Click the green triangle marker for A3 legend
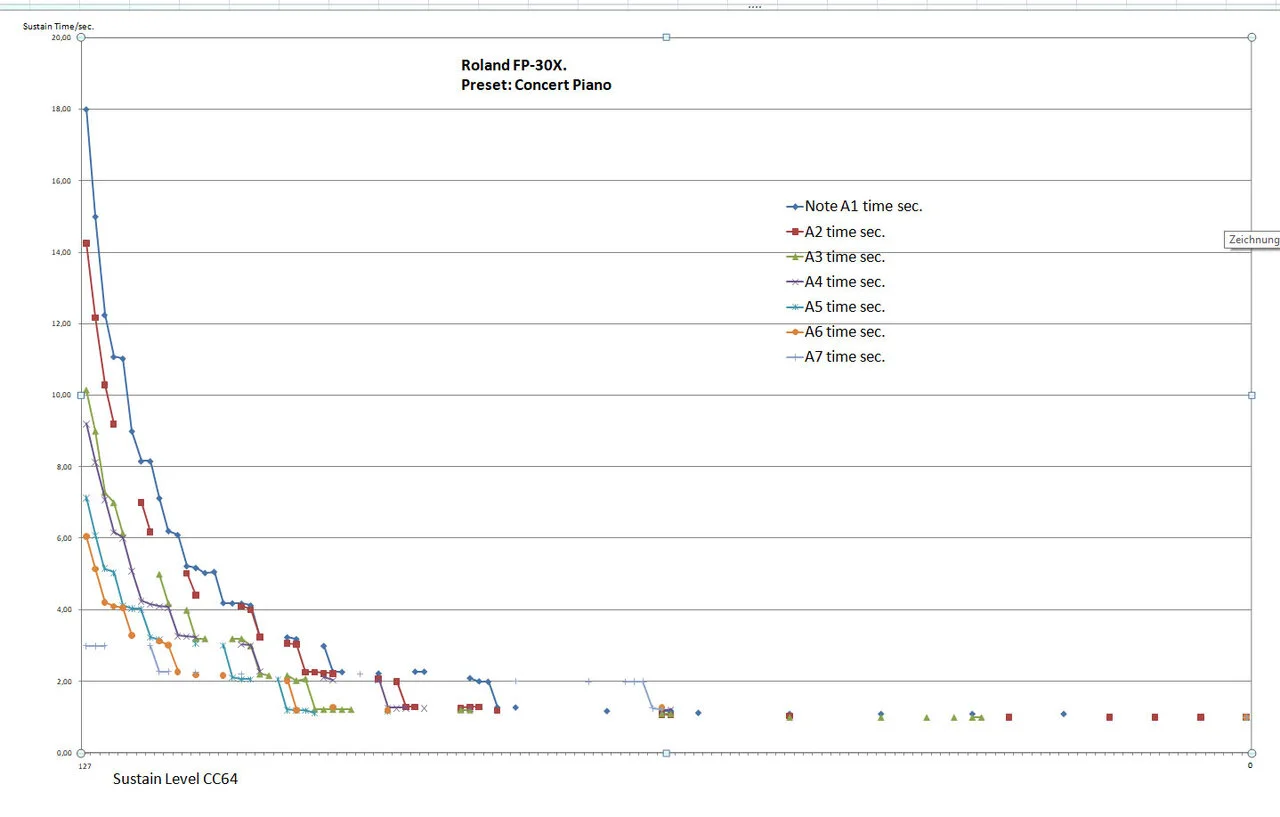 click(795, 257)
